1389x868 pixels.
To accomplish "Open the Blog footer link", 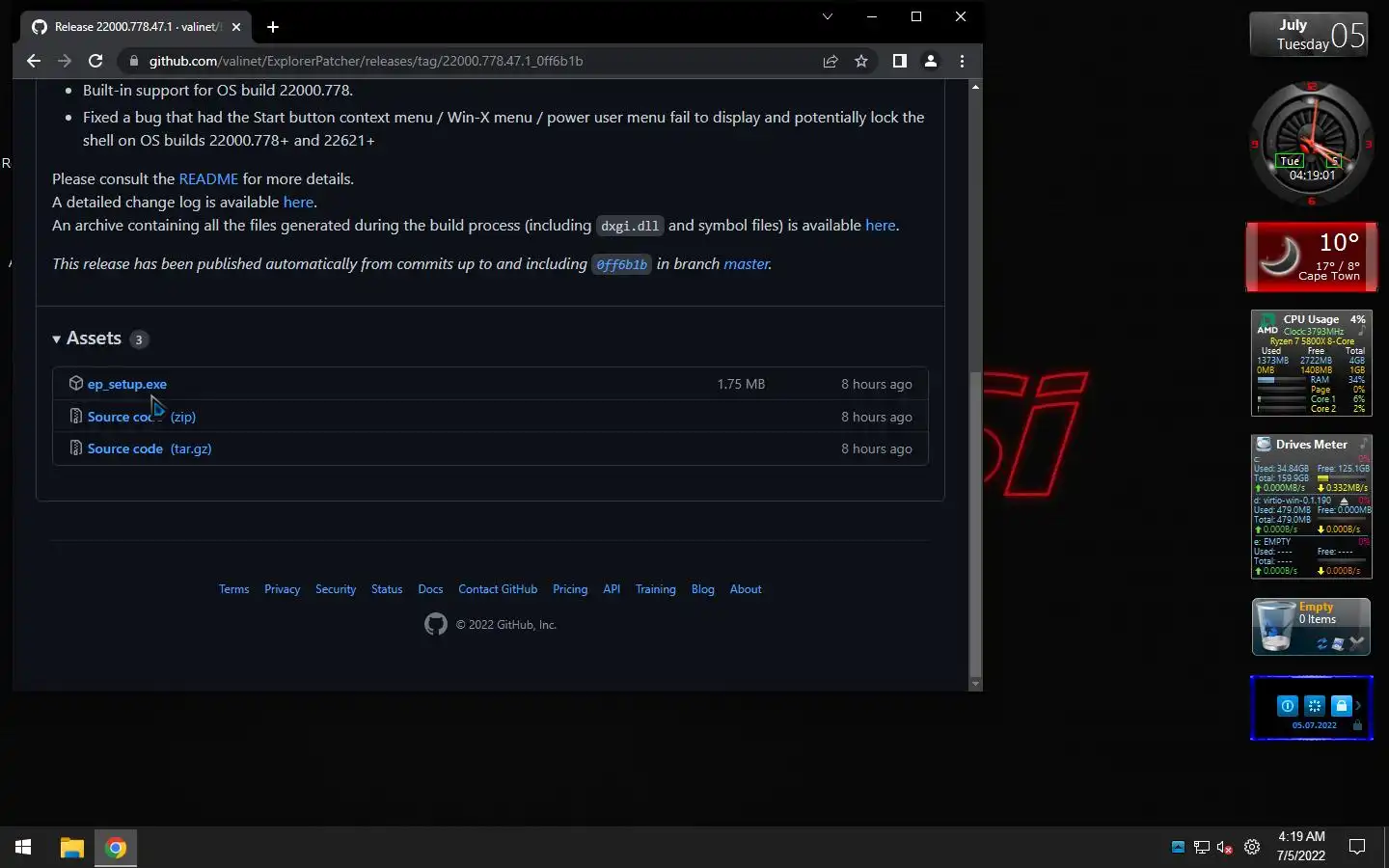I will 703,589.
